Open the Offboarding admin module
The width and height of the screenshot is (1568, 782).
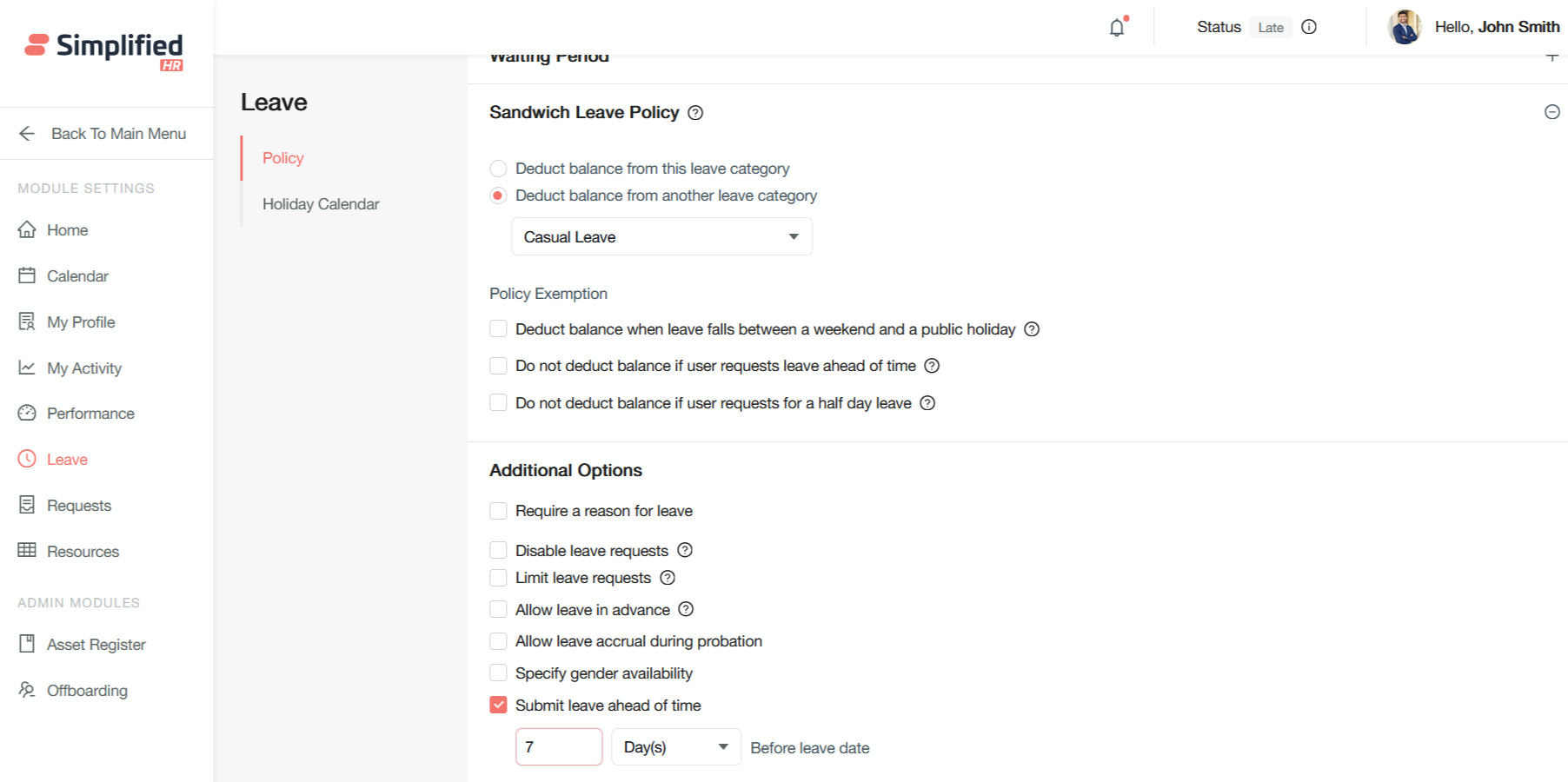coord(86,690)
